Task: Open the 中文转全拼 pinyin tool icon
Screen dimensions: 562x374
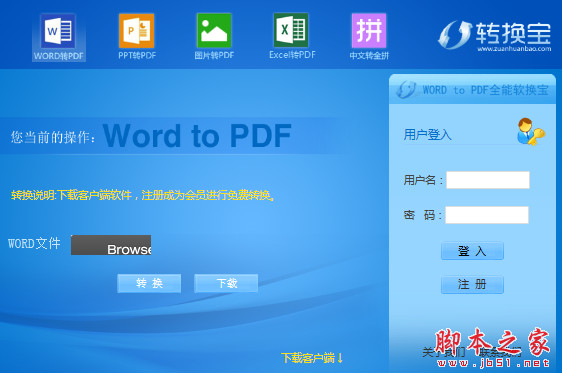Action: click(x=369, y=37)
